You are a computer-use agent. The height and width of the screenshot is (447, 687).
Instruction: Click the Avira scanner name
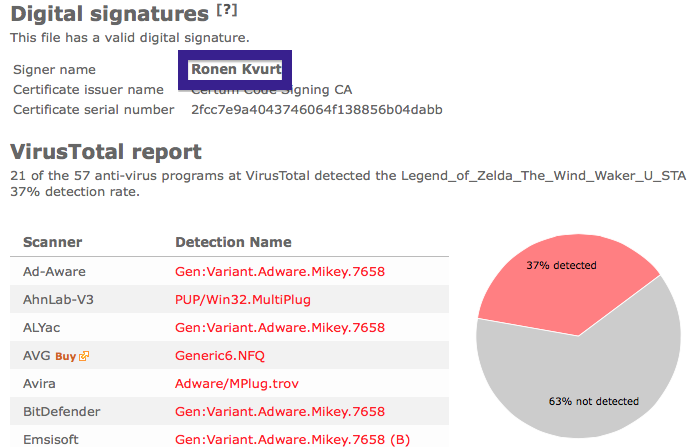pos(39,384)
